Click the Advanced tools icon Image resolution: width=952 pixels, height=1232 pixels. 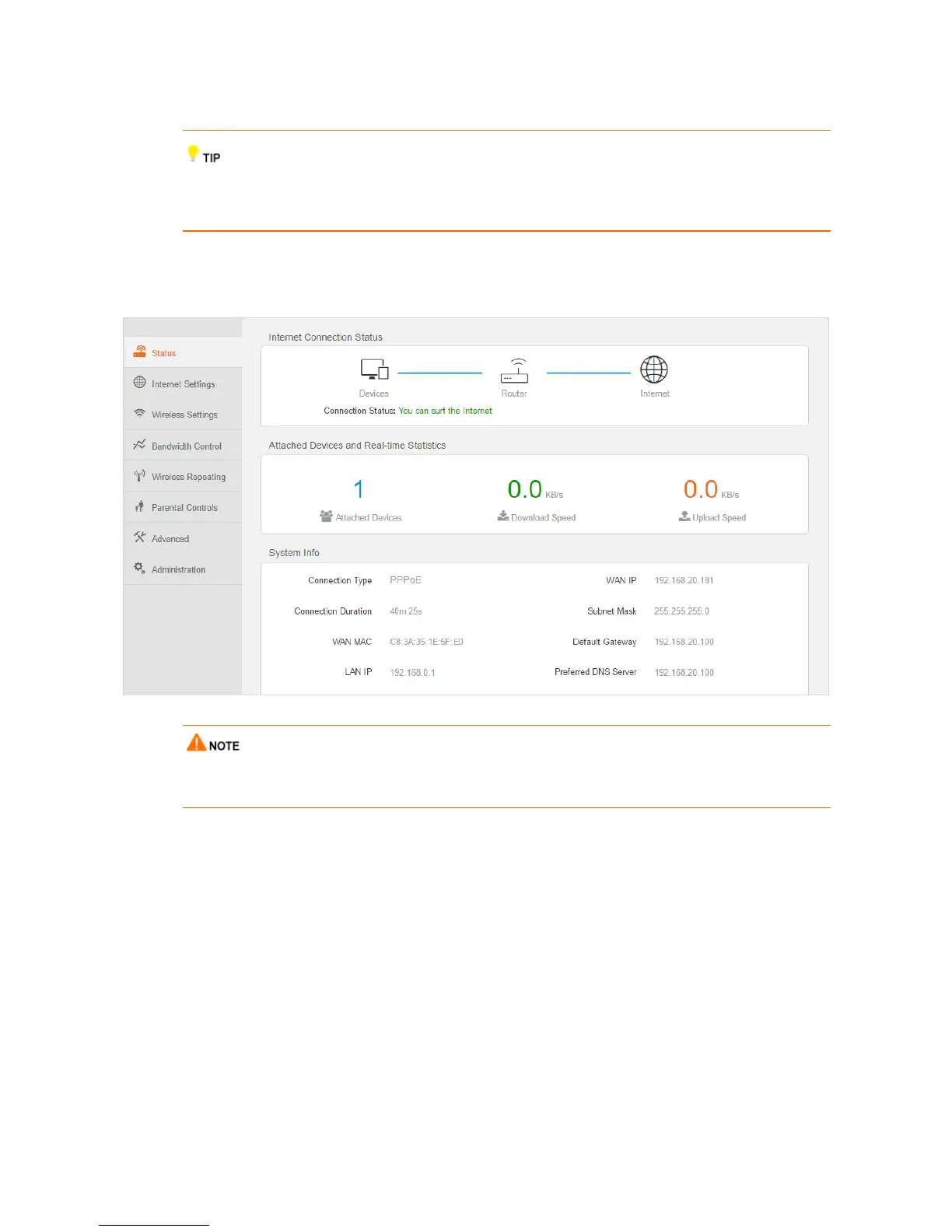click(x=140, y=537)
